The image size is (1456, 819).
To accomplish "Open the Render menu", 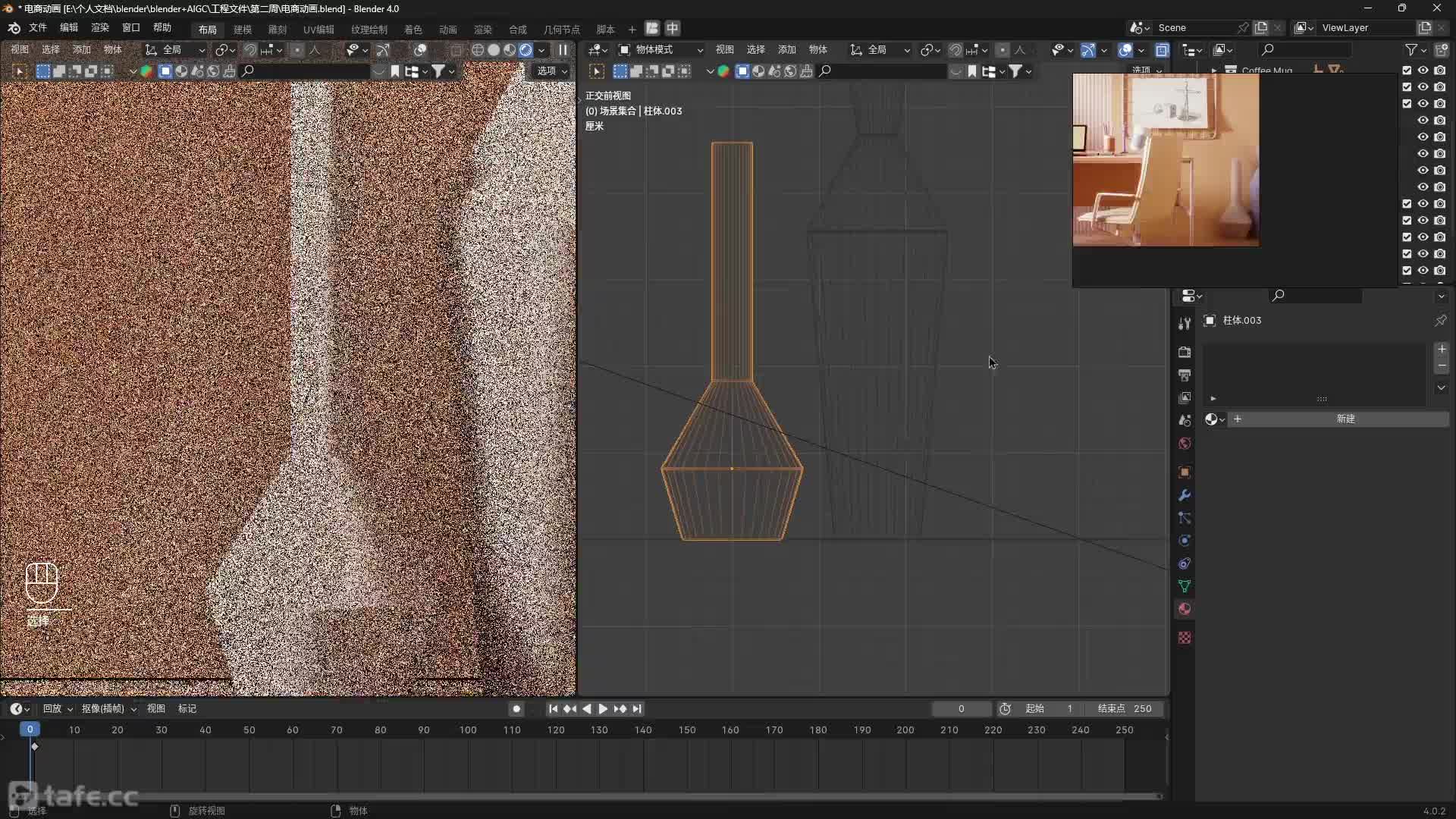I will pos(100,28).
